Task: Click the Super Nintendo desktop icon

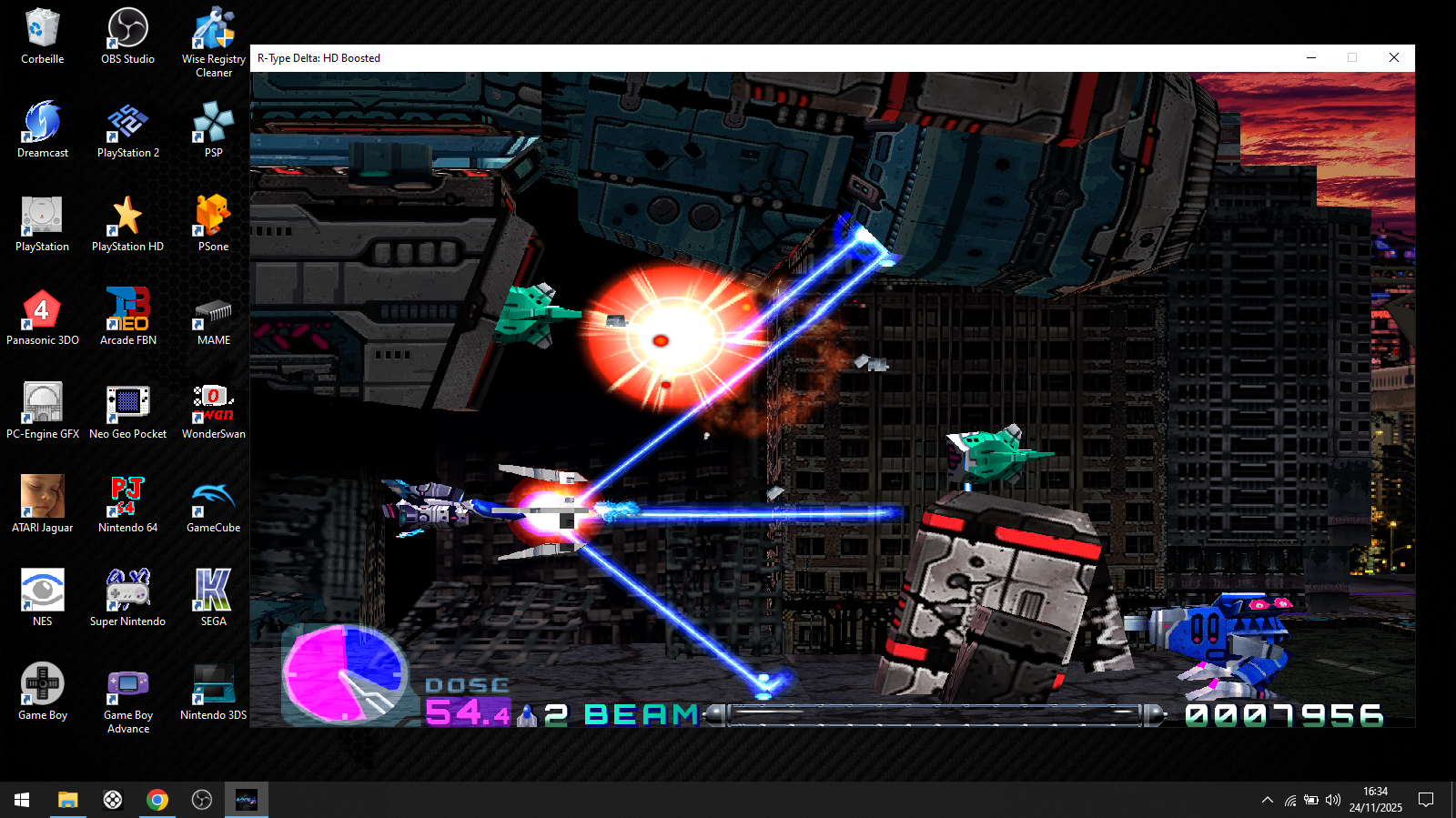Action: [127, 598]
